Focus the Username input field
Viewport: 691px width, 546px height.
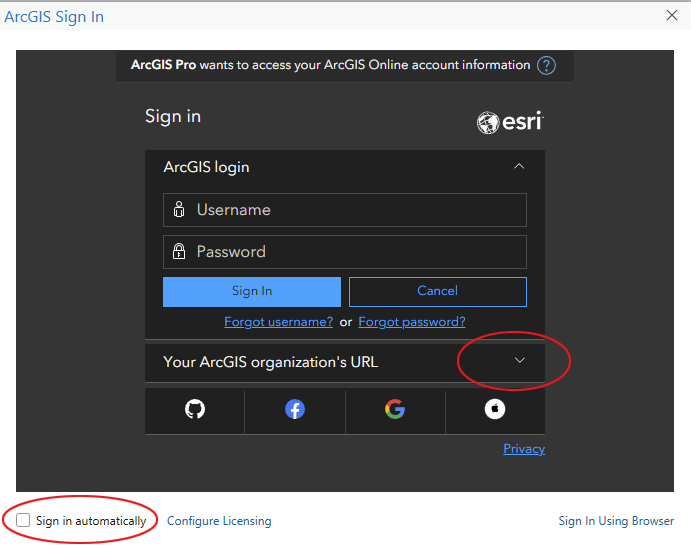[345, 210]
